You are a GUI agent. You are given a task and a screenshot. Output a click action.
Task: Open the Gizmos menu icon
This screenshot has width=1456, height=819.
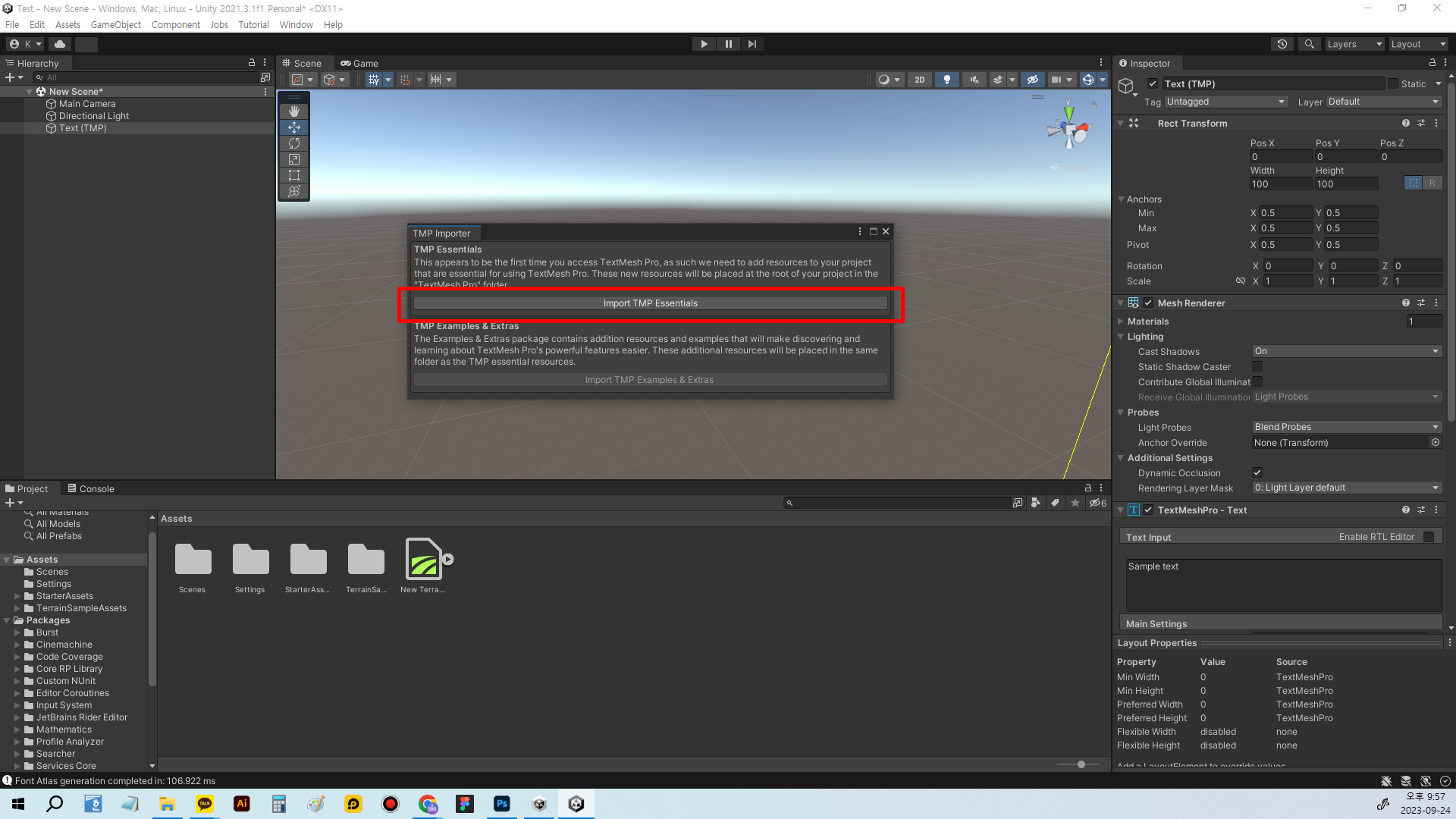(x=1088, y=80)
